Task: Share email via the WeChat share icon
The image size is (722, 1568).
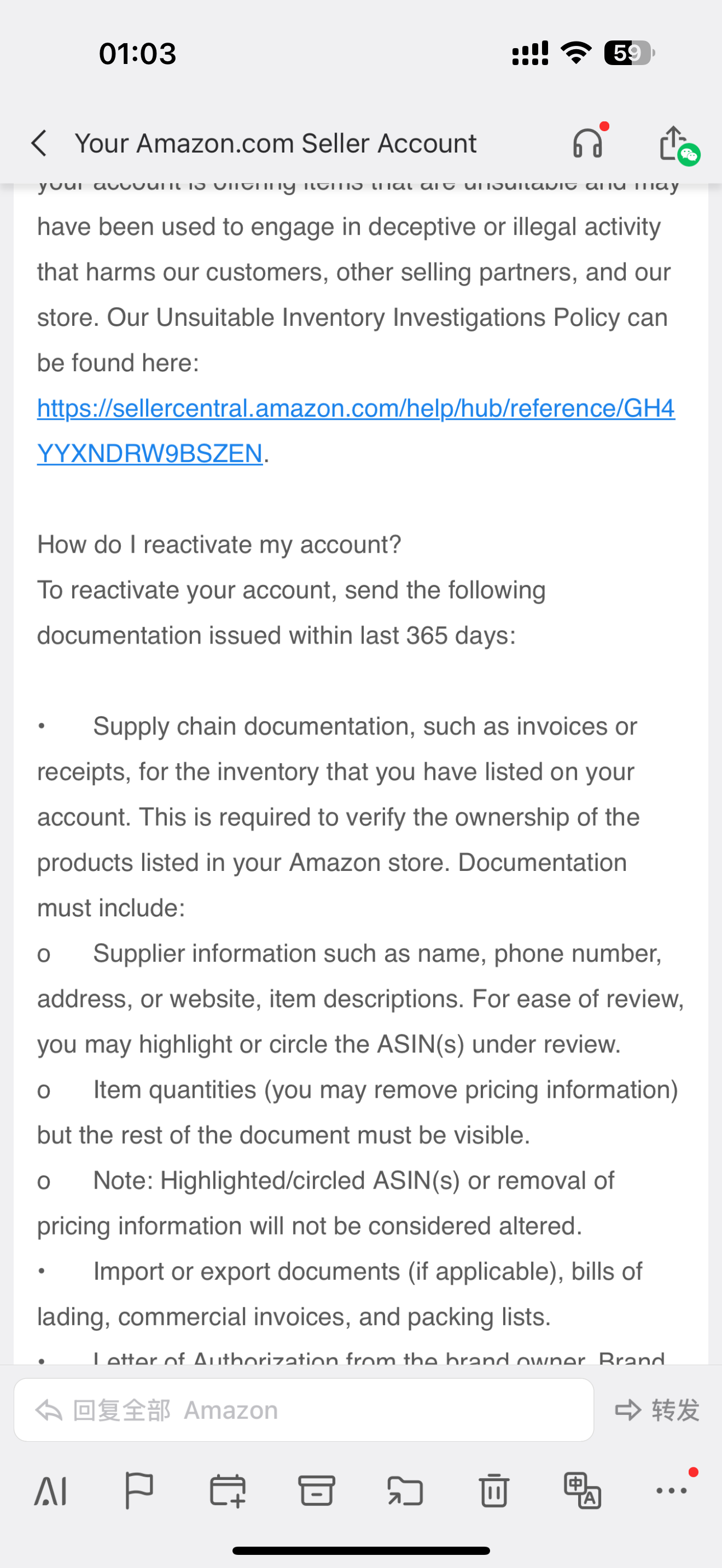Action: (x=677, y=144)
